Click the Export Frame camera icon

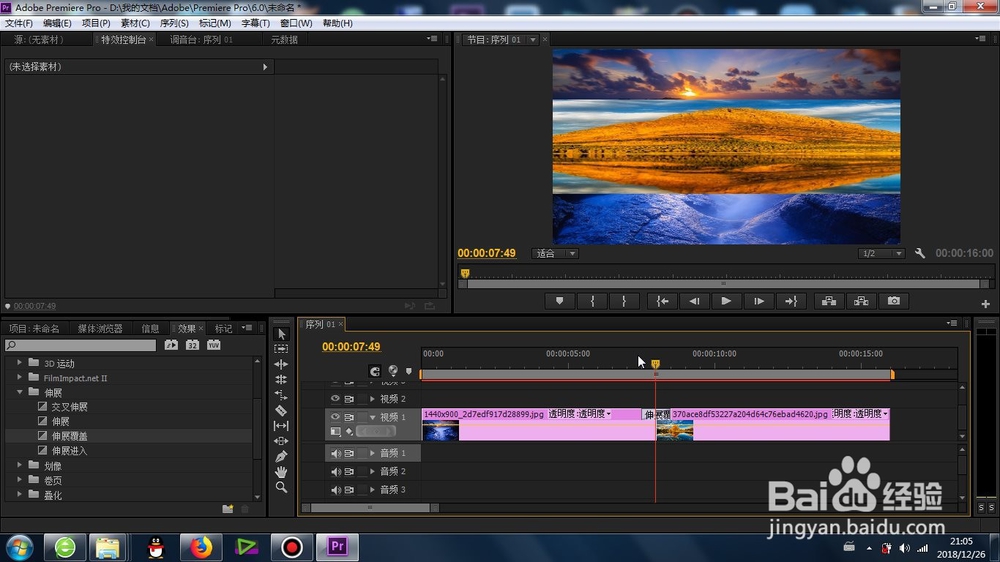tap(893, 301)
